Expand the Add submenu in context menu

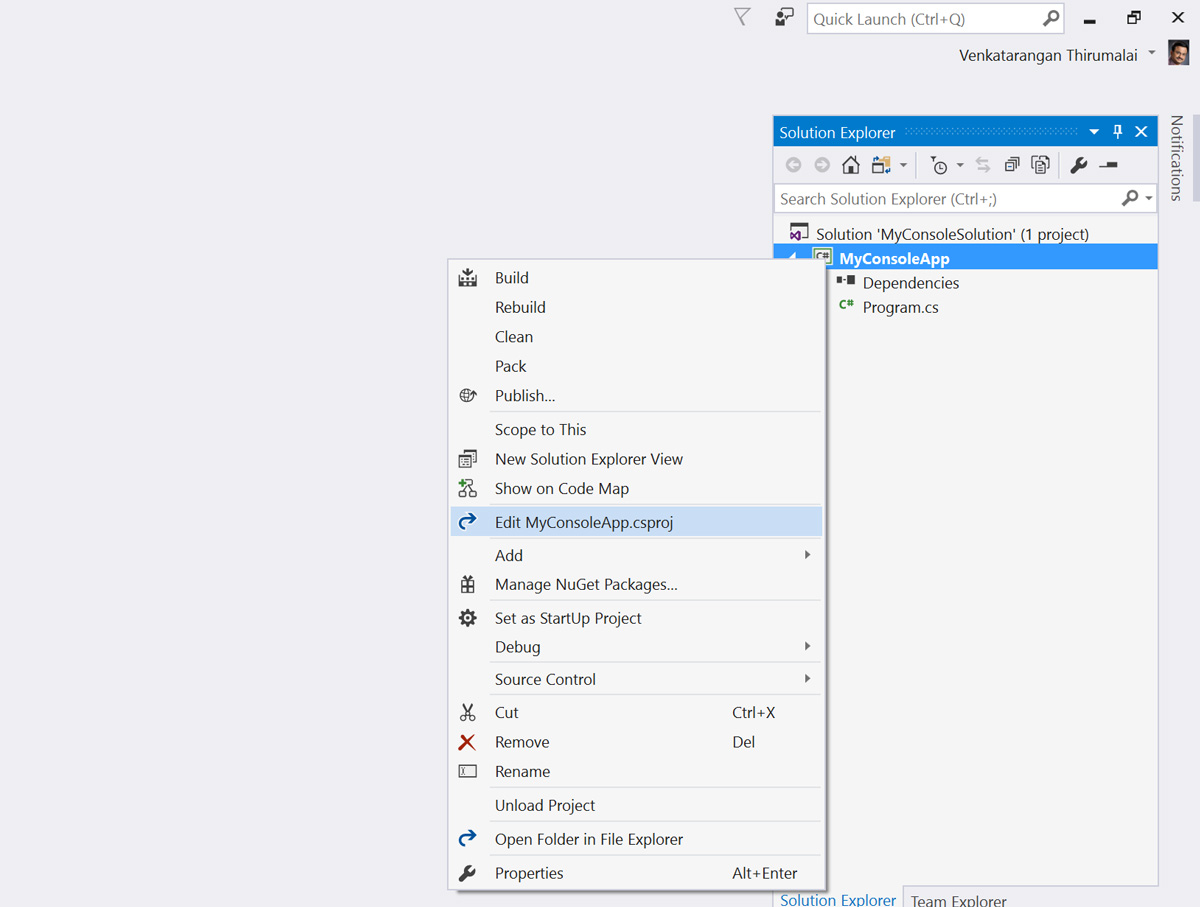click(807, 555)
